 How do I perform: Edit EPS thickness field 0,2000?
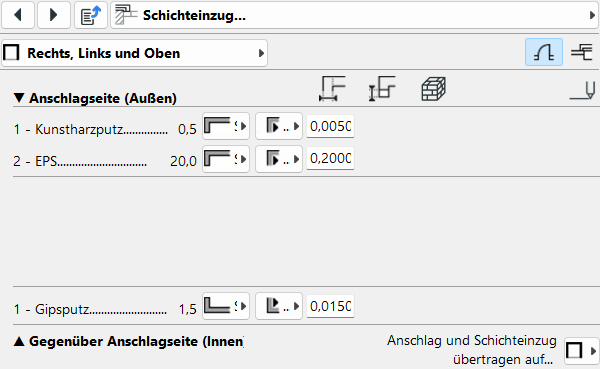pos(330,158)
